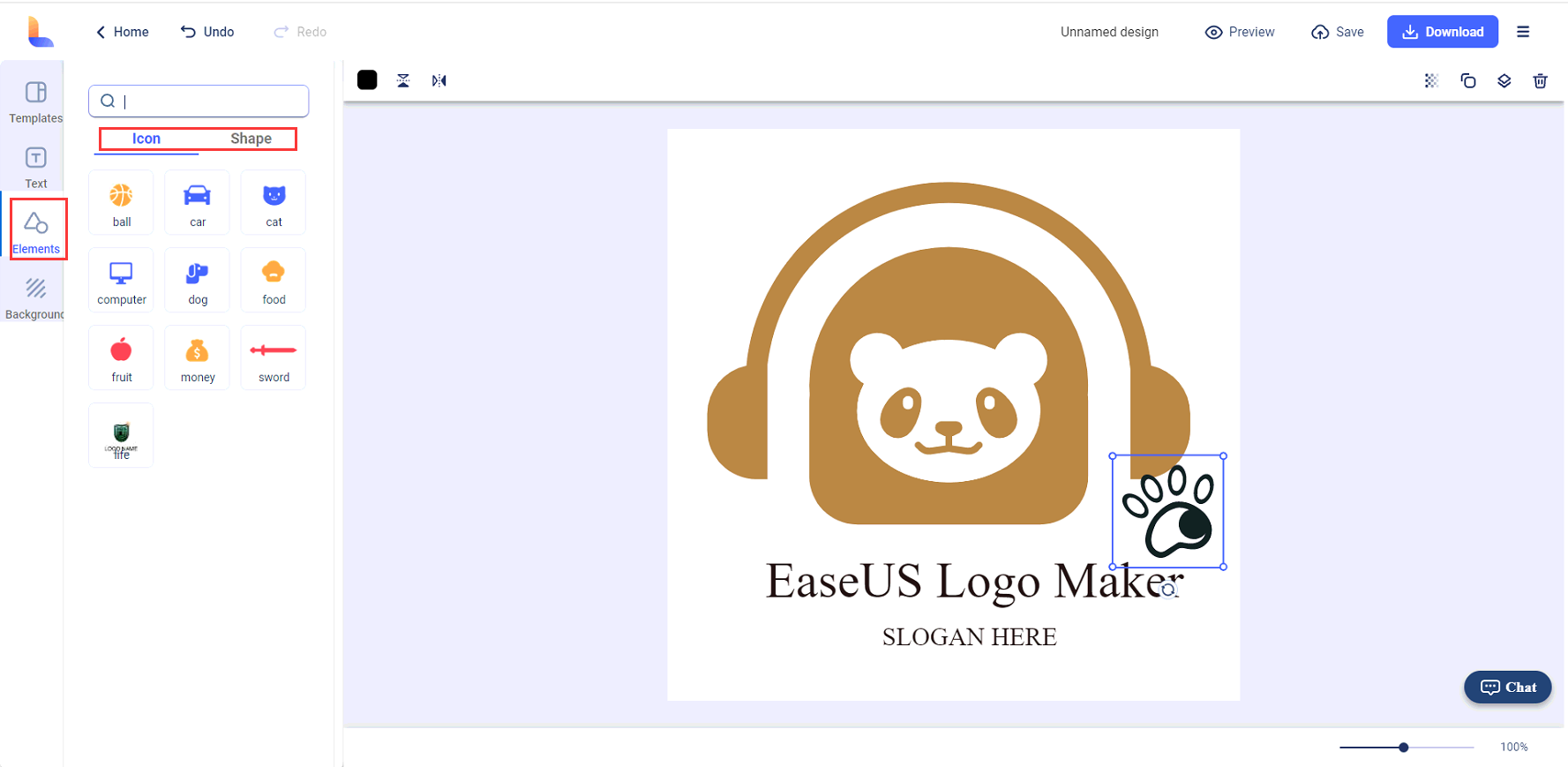Insert the car icon
The width and height of the screenshot is (1568, 767).
click(x=198, y=203)
